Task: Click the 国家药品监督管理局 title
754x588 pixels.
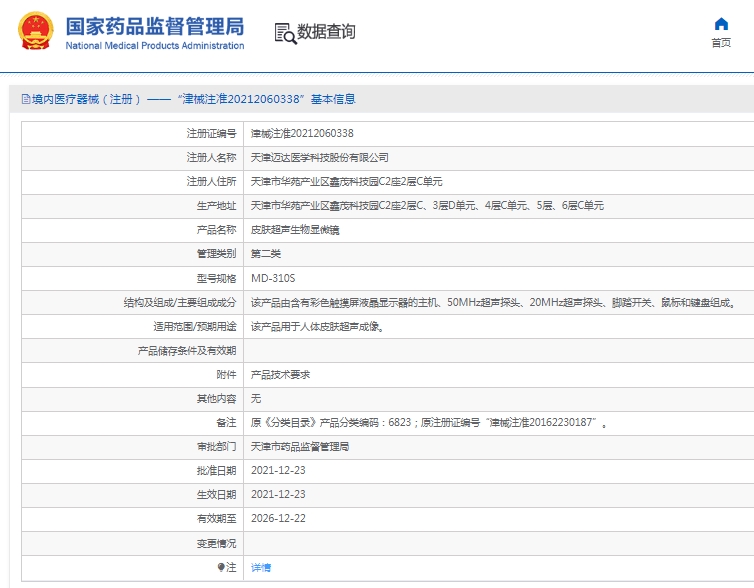Action: [x=155, y=26]
